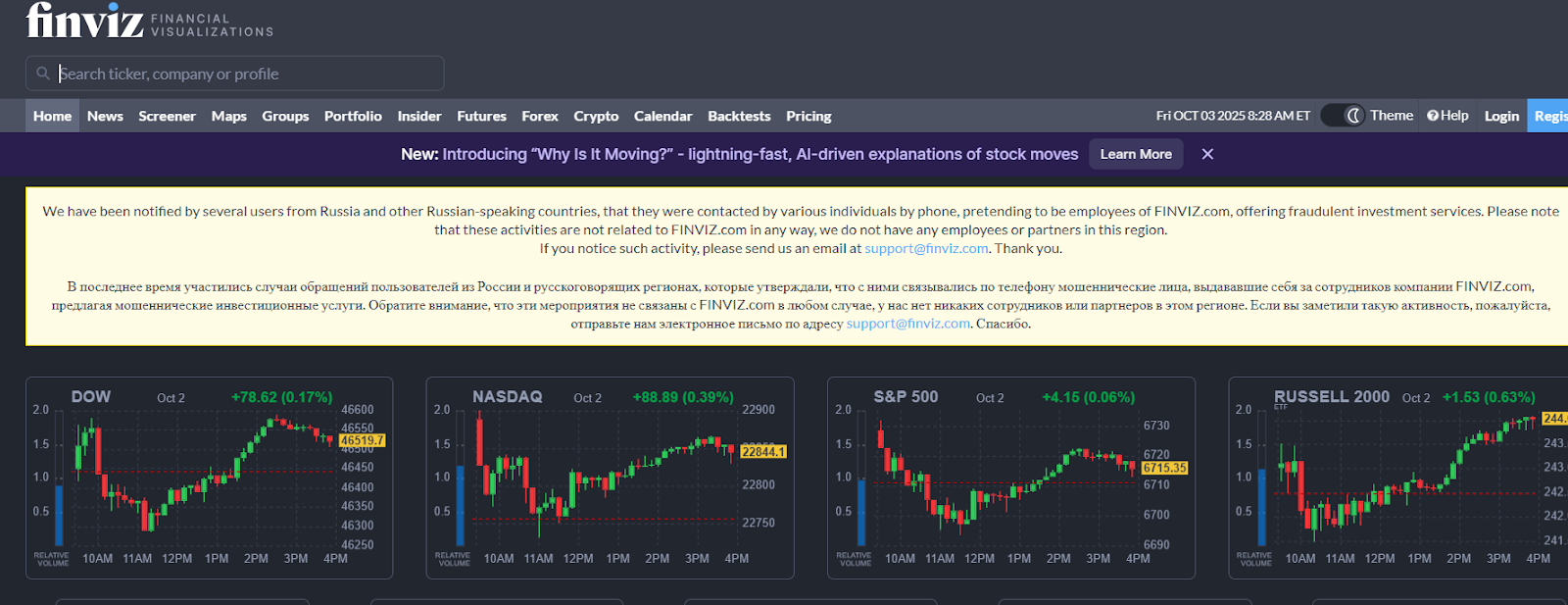
Task: Click the first support@finviz.com email link
Action: [x=926, y=248]
